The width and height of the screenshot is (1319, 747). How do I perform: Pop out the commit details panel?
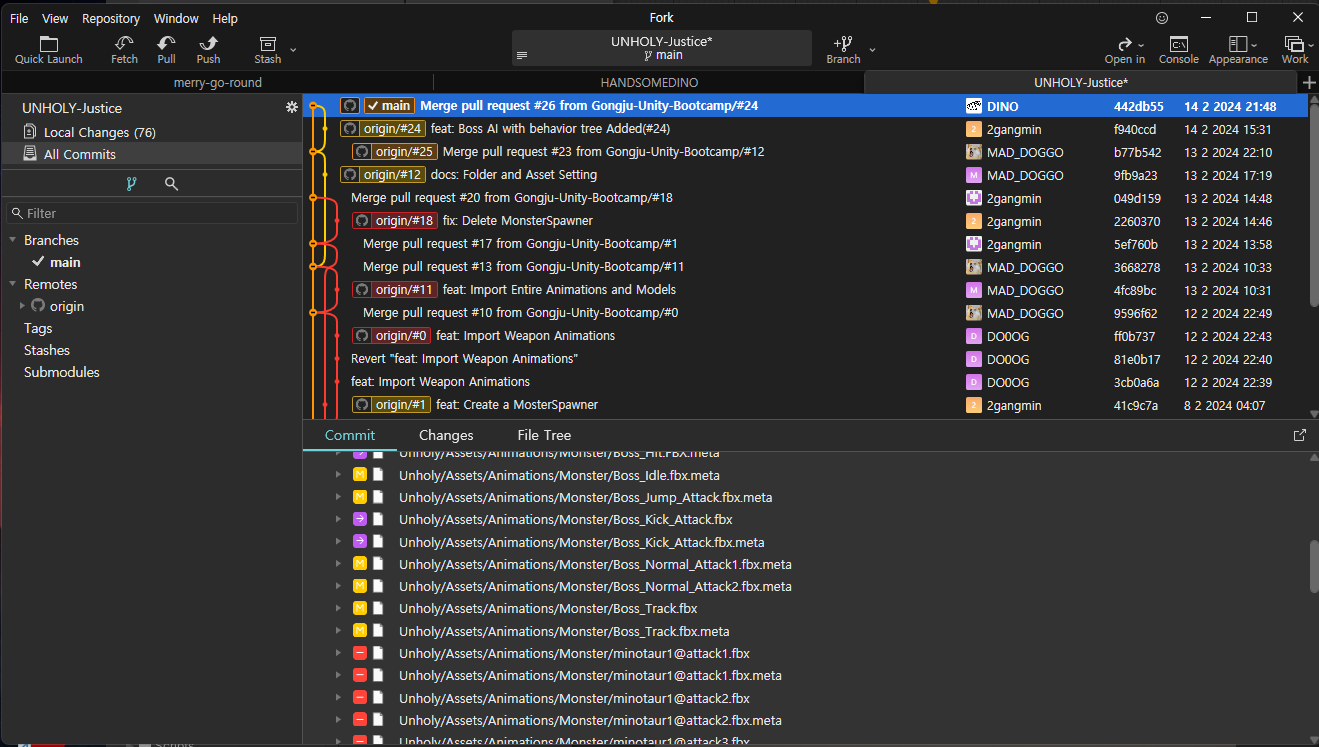coord(1300,435)
